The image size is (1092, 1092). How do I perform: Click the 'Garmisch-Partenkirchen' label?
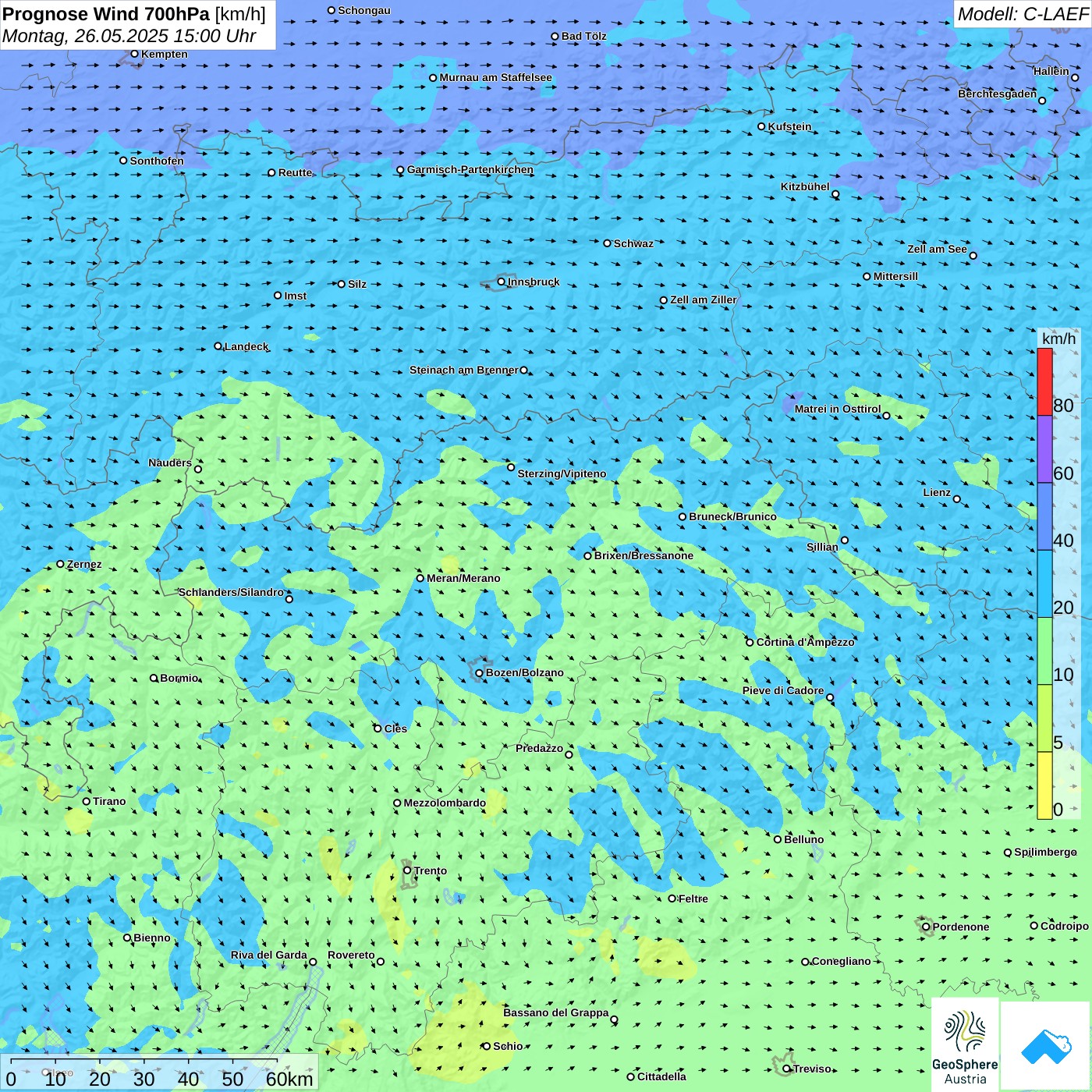[x=470, y=169]
